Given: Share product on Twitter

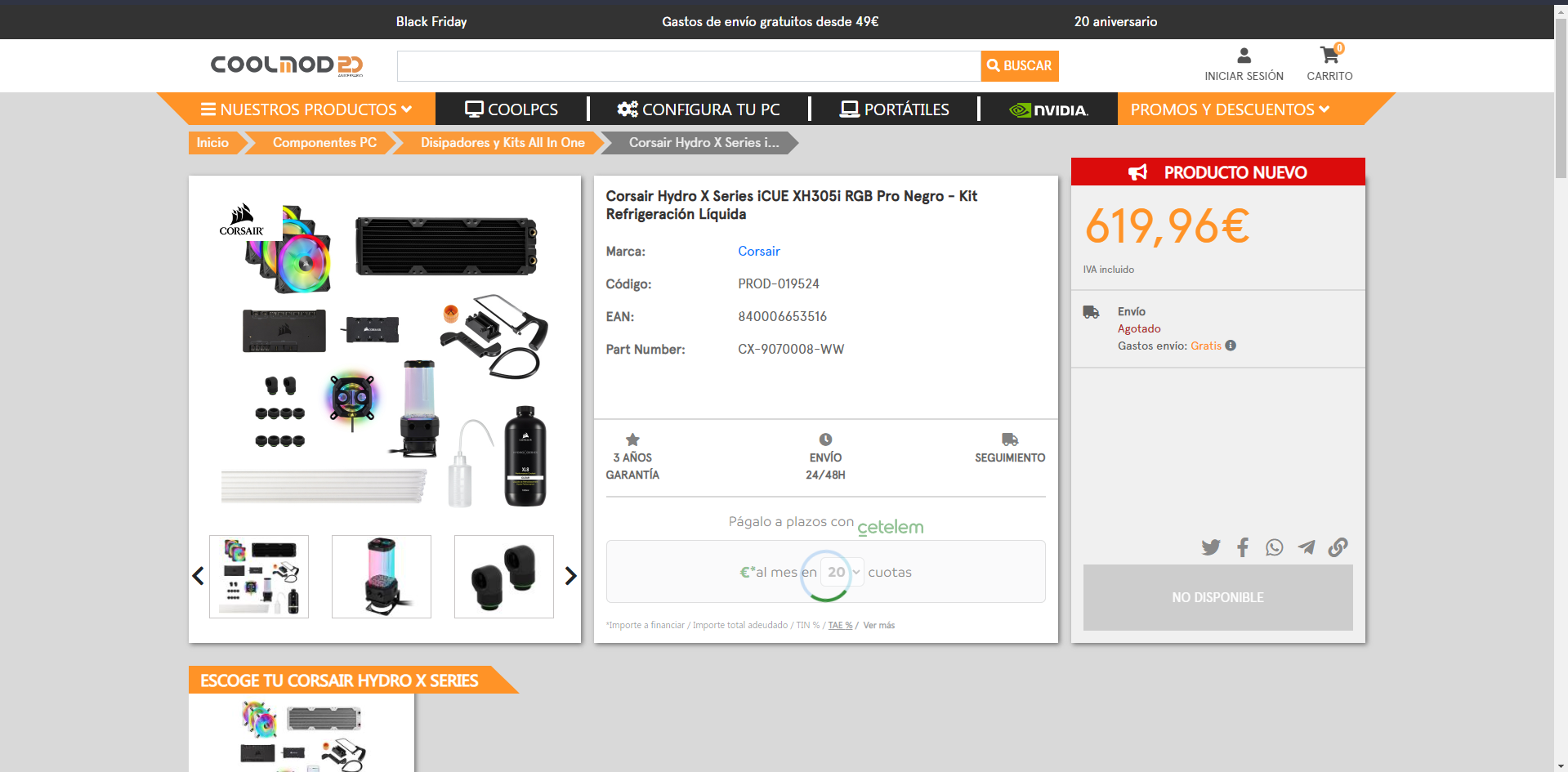Looking at the screenshot, I should coord(1210,547).
